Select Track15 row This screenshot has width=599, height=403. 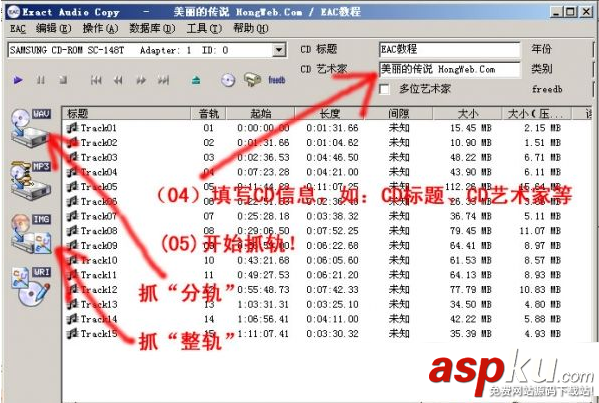pos(327,334)
